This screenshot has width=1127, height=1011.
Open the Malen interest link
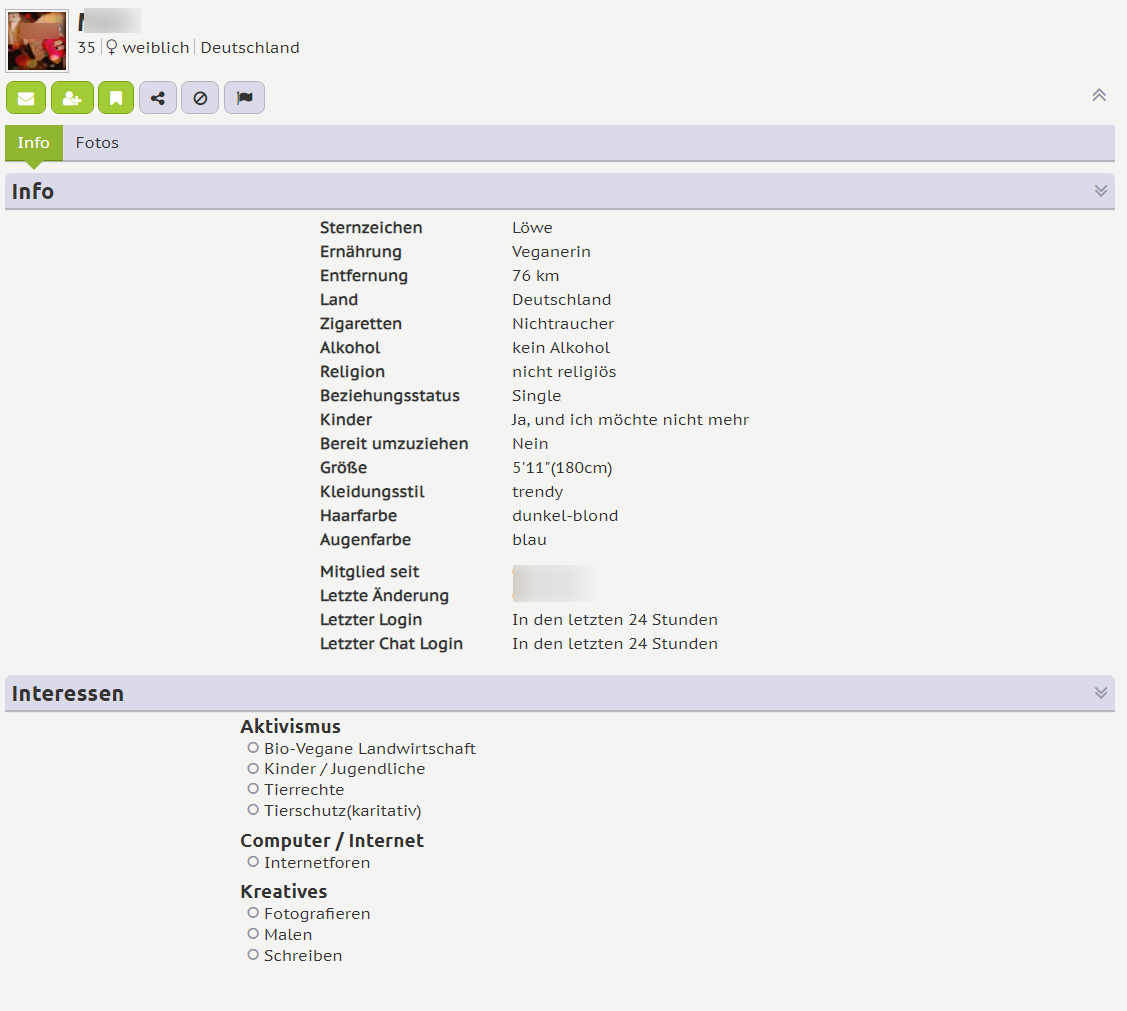(288, 935)
